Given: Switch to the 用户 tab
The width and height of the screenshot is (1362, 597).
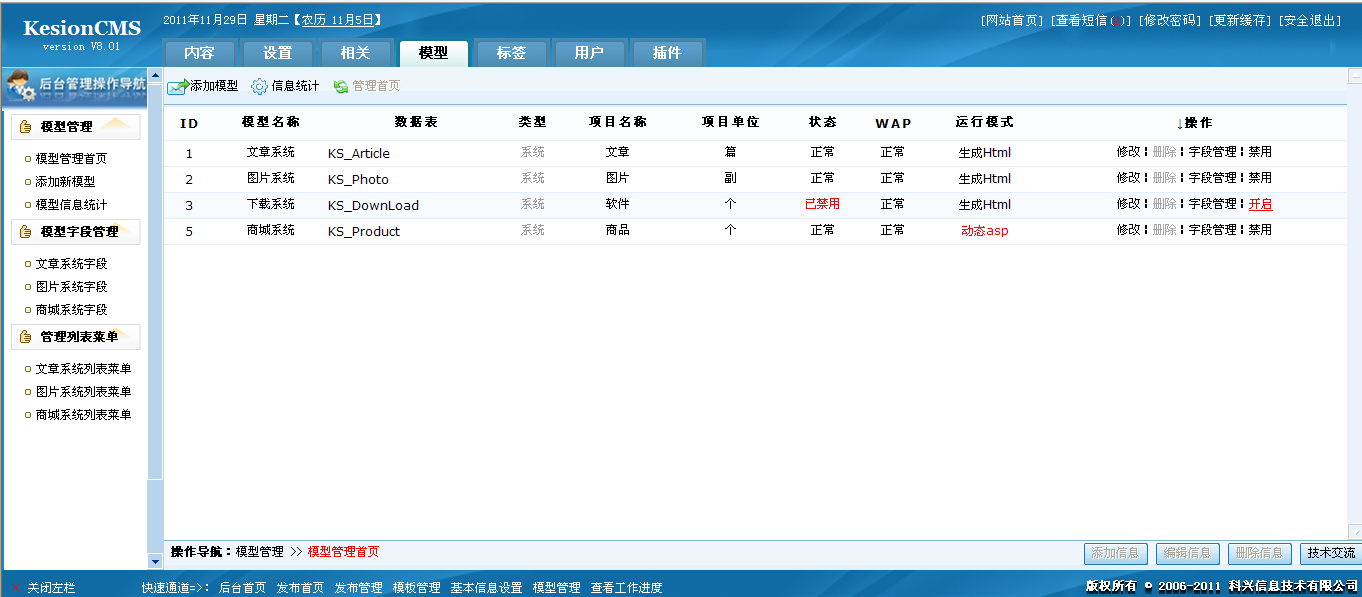Looking at the screenshot, I should (590, 54).
